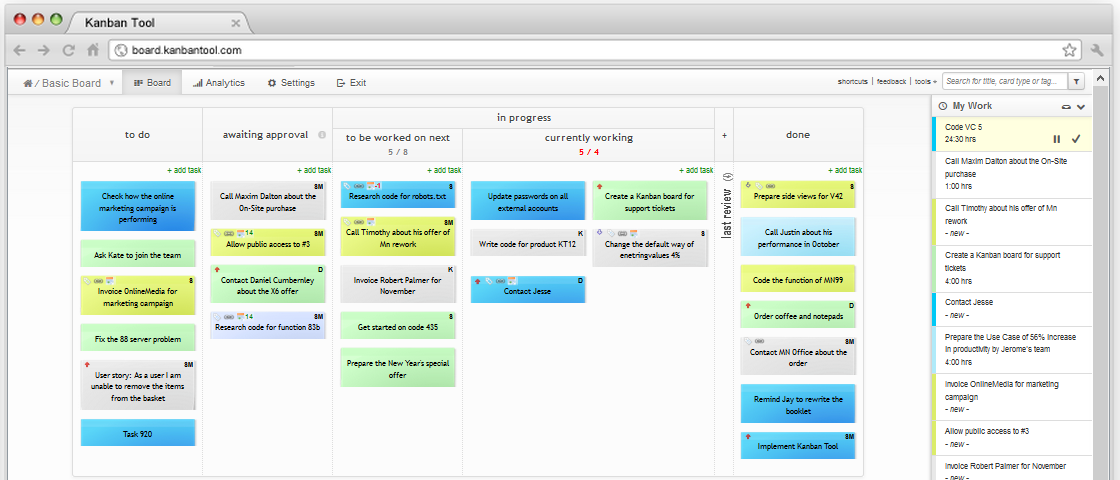Click the browser back arrow
The height and width of the screenshot is (480, 1120).
click(20, 50)
